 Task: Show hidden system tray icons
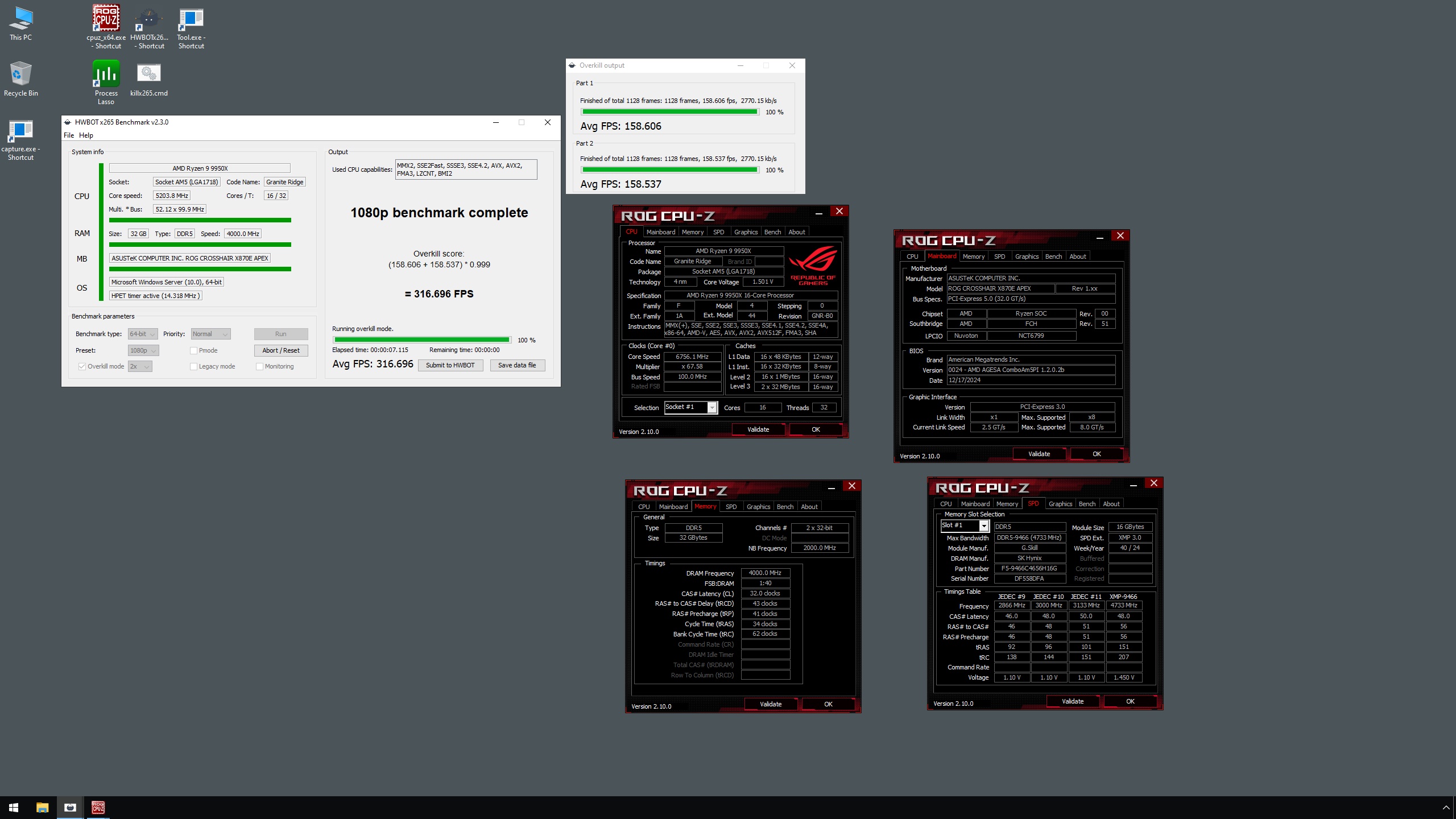[x=1446, y=808]
